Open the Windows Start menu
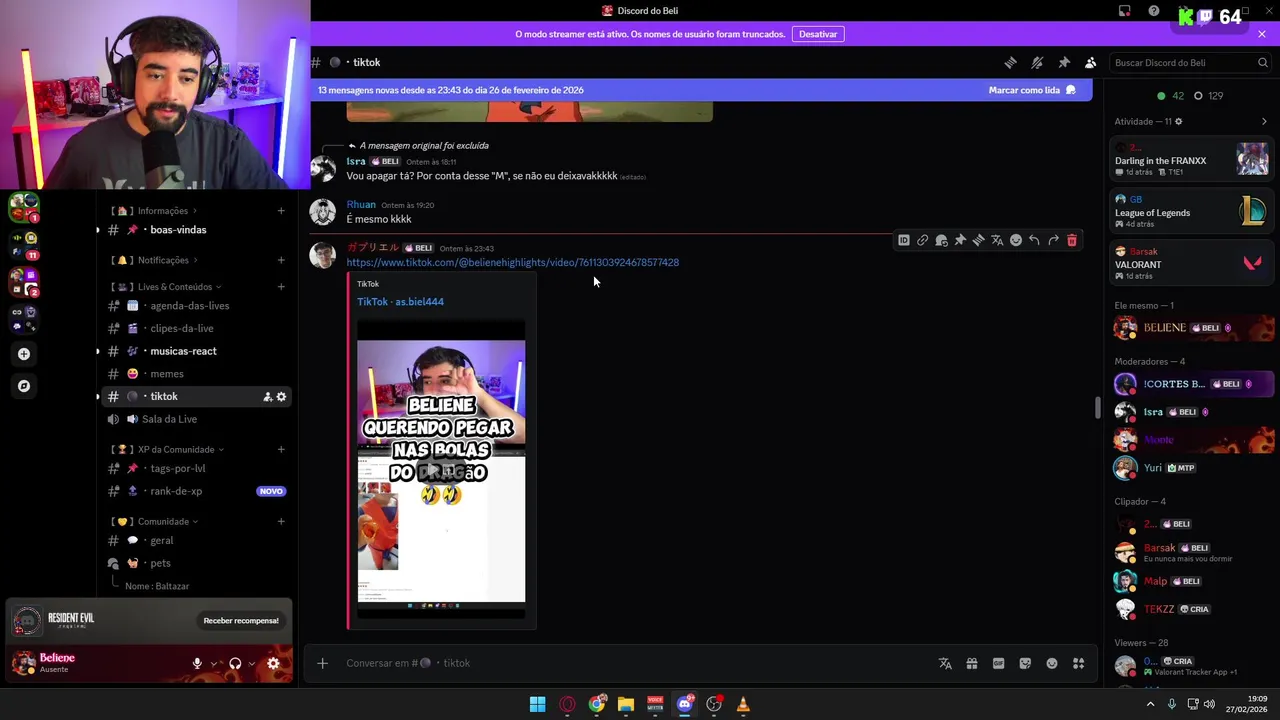 (x=537, y=704)
